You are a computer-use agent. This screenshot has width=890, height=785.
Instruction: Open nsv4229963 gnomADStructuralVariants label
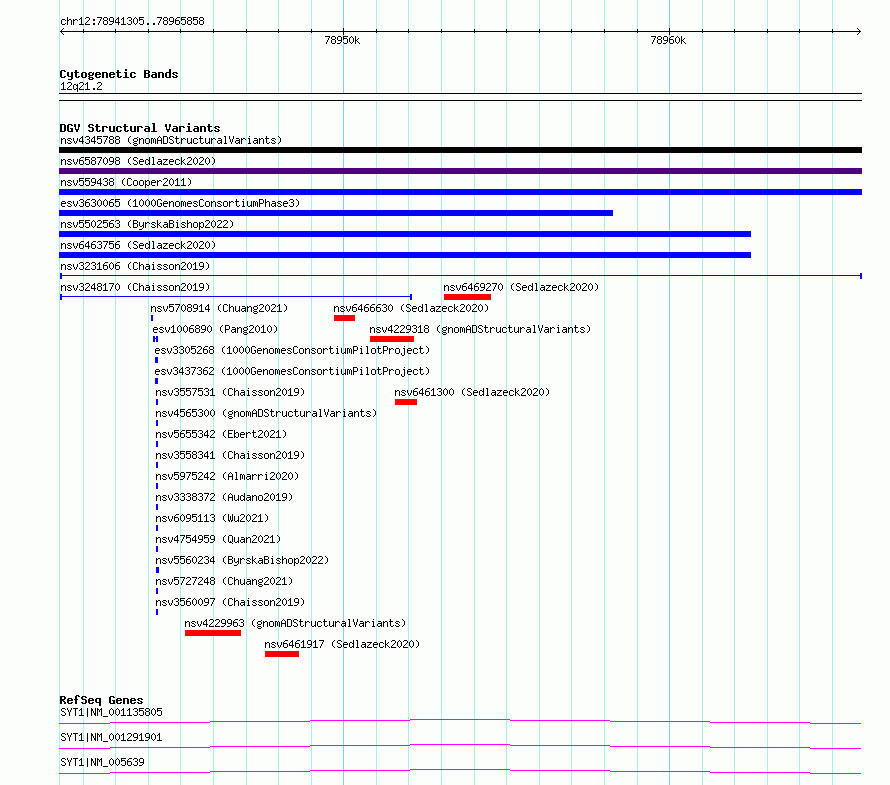(x=295, y=623)
